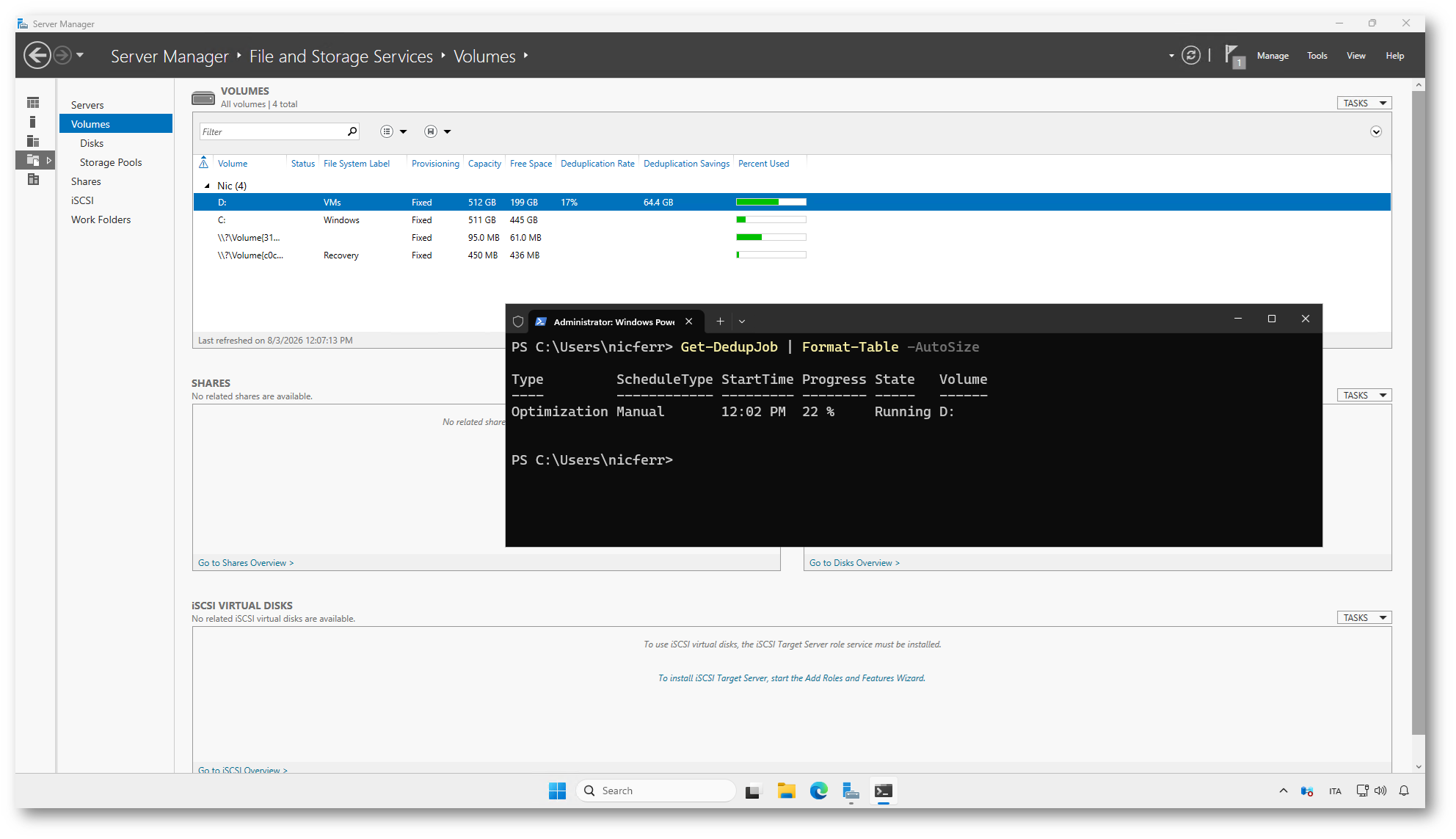1456x839 pixels.
Task: Select the Local Server icon in the left rail
Action: point(32,122)
